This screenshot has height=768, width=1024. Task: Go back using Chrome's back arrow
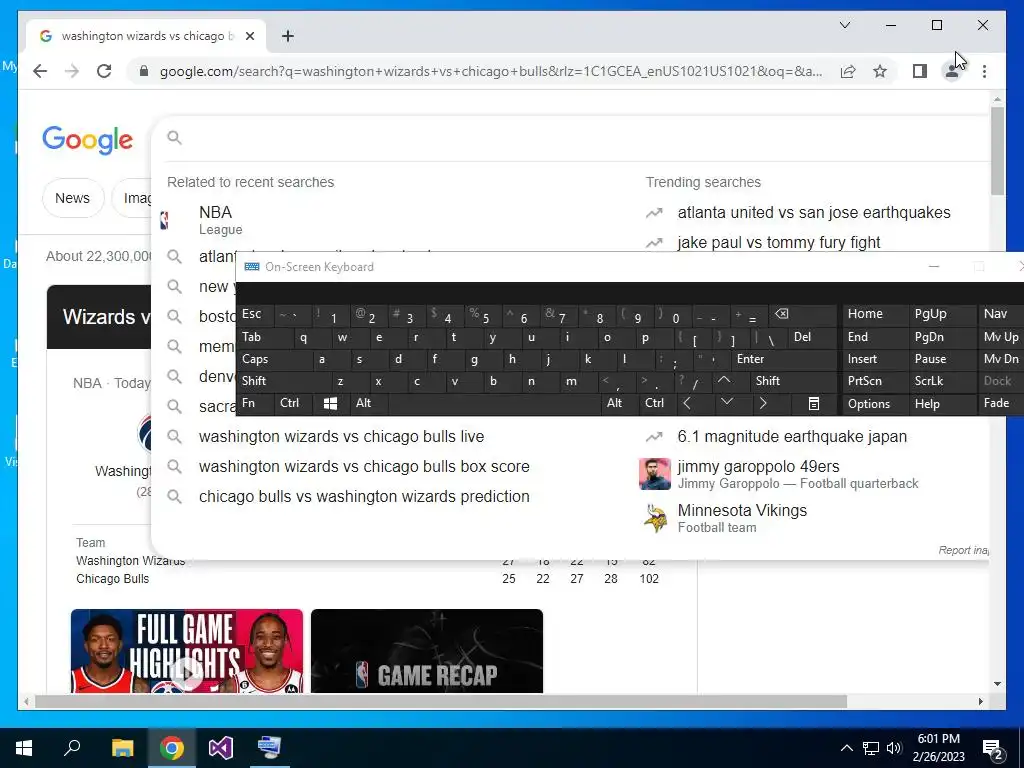(40, 71)
